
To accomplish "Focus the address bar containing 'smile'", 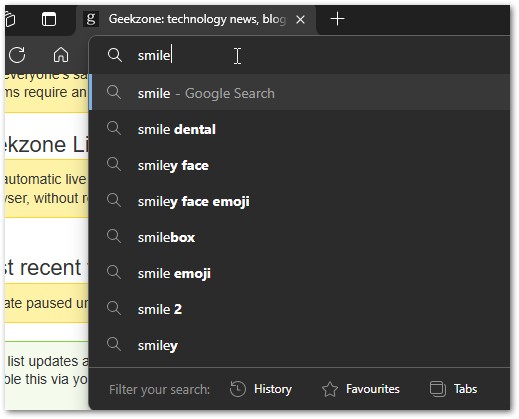I will pyautogui.click(x=300, y=55).
